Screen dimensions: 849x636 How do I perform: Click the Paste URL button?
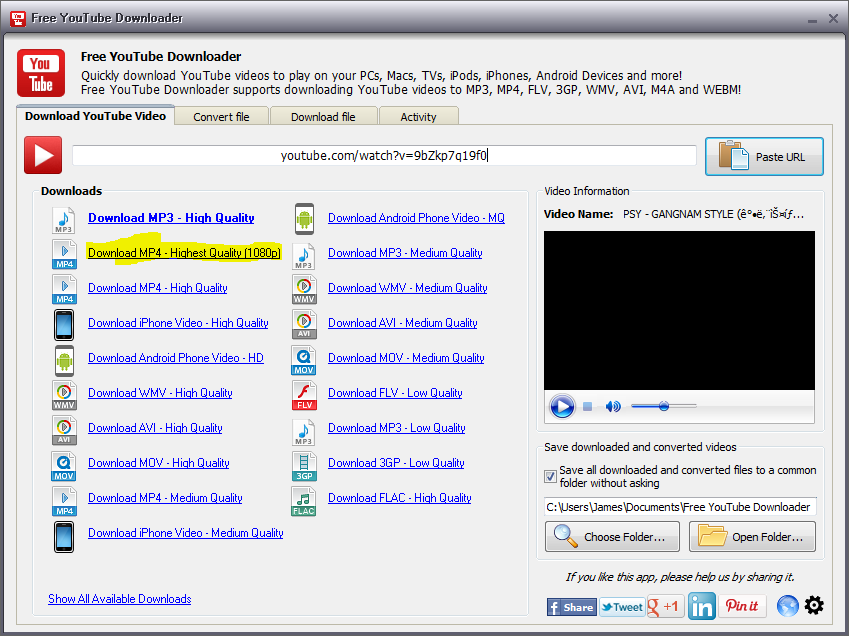[764, 155]
